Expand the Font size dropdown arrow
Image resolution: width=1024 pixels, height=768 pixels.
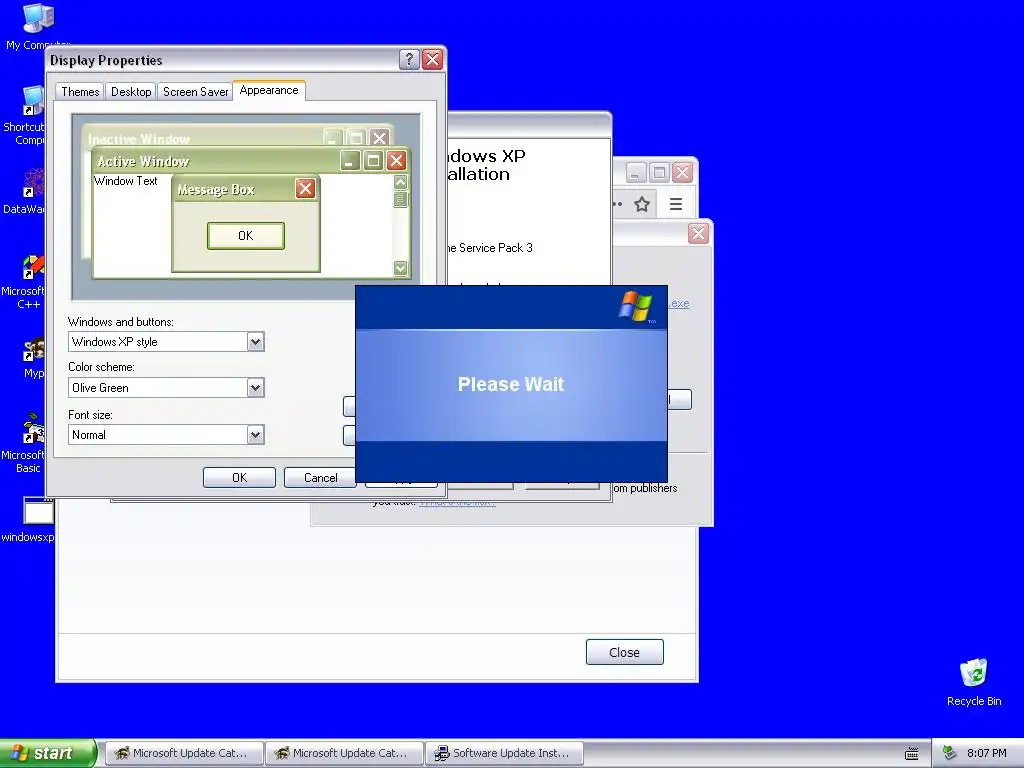(x=255, y=435)
